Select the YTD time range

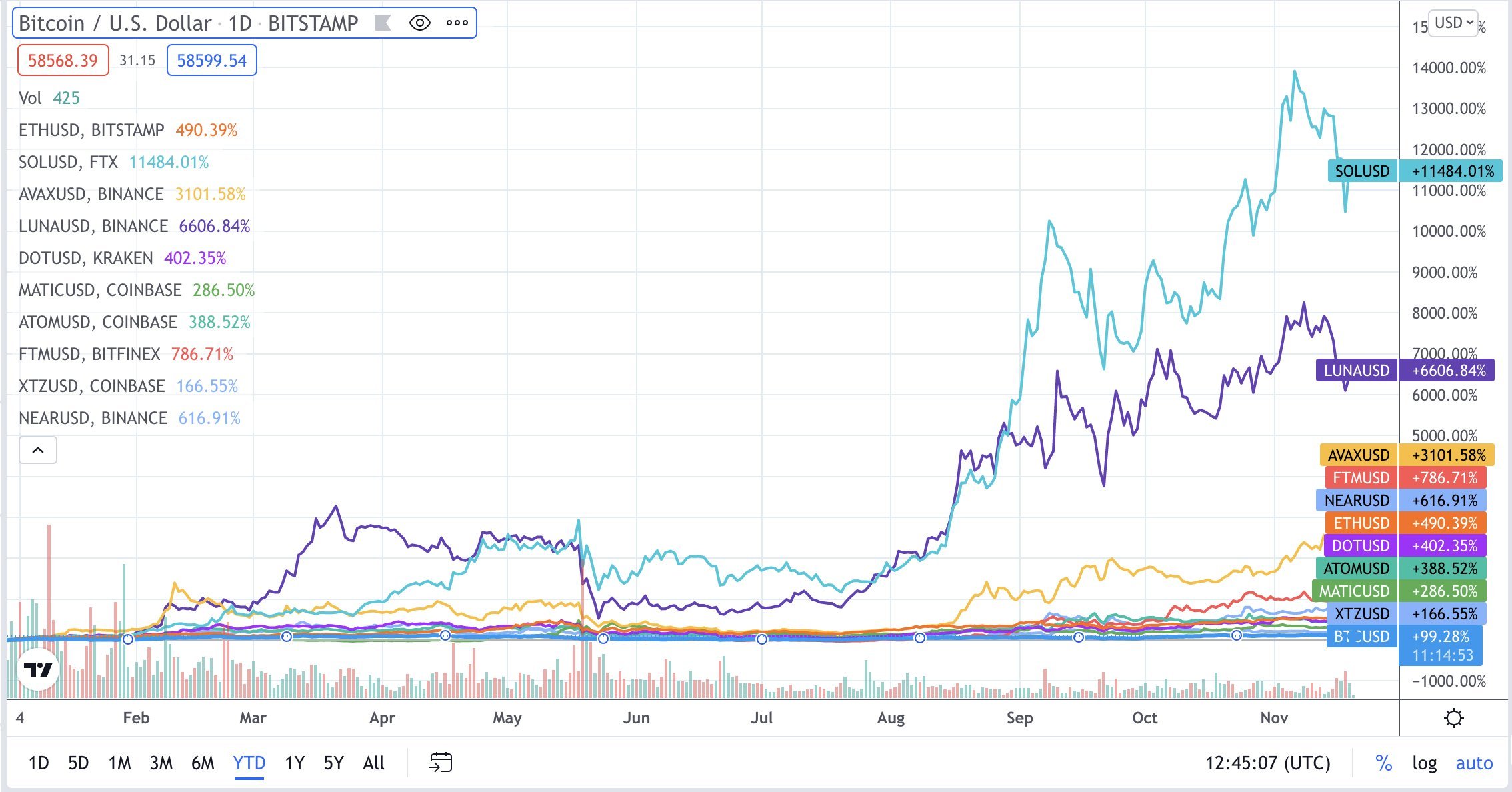(249, 763)
